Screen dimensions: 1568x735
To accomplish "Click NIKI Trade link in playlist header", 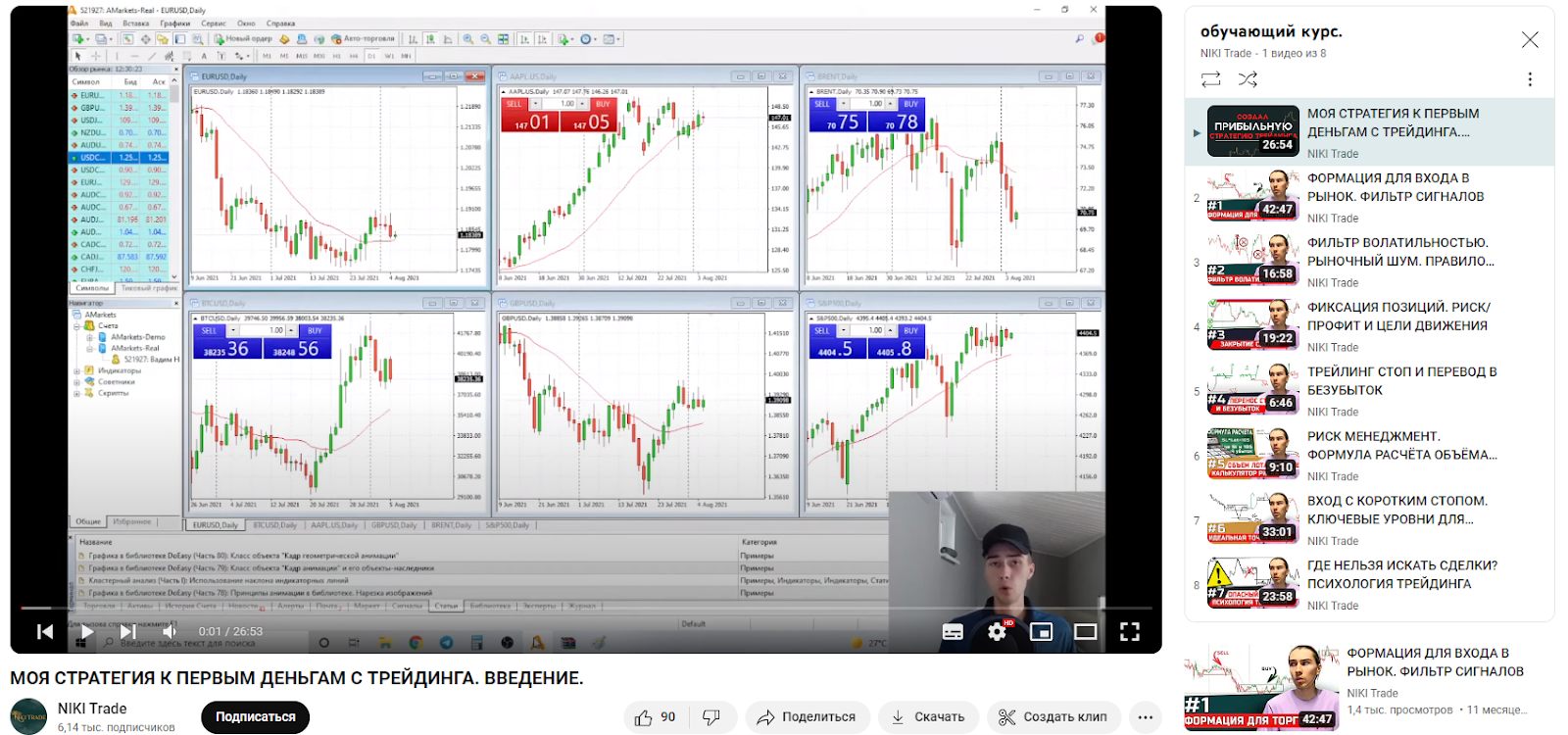I will [x=1226, y=54].
